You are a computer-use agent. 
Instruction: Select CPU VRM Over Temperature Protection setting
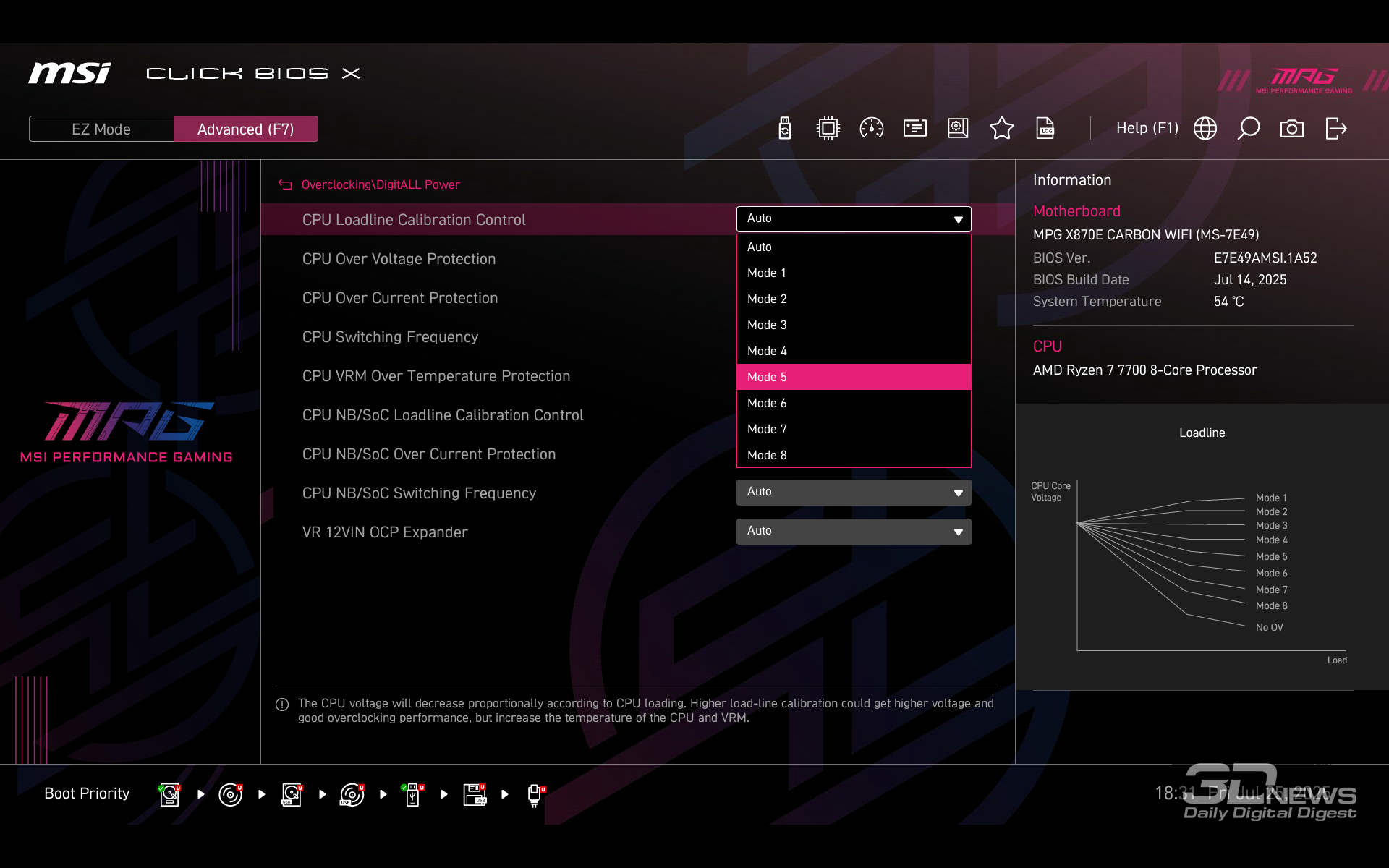[436, 376]
